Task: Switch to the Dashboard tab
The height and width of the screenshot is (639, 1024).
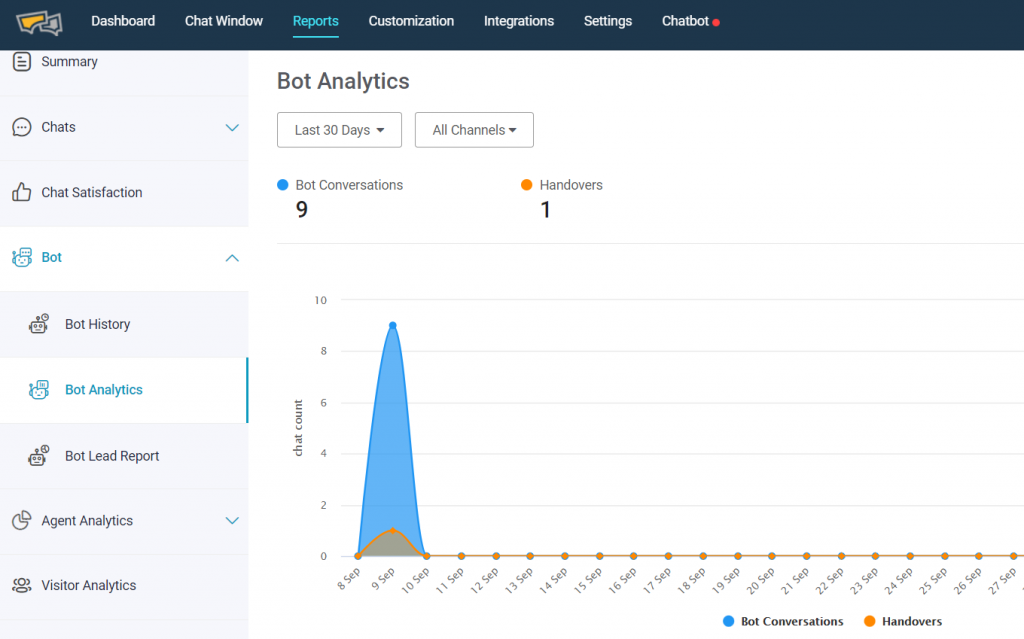Action: point(123,21)
